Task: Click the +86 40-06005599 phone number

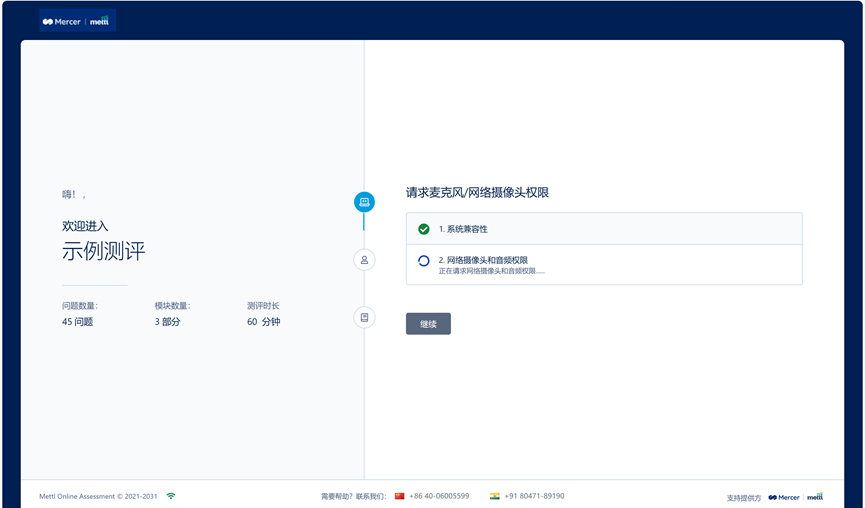Action: coord(439,496)
